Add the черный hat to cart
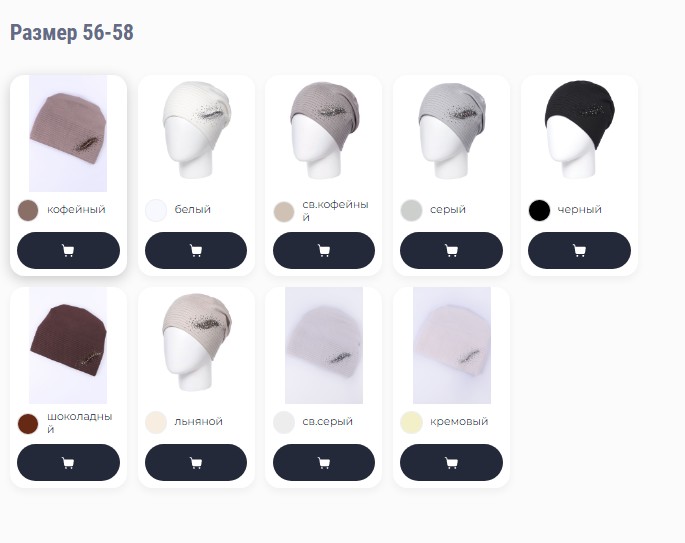The height and width of the screenshot is (543, 685). [579, 250]
